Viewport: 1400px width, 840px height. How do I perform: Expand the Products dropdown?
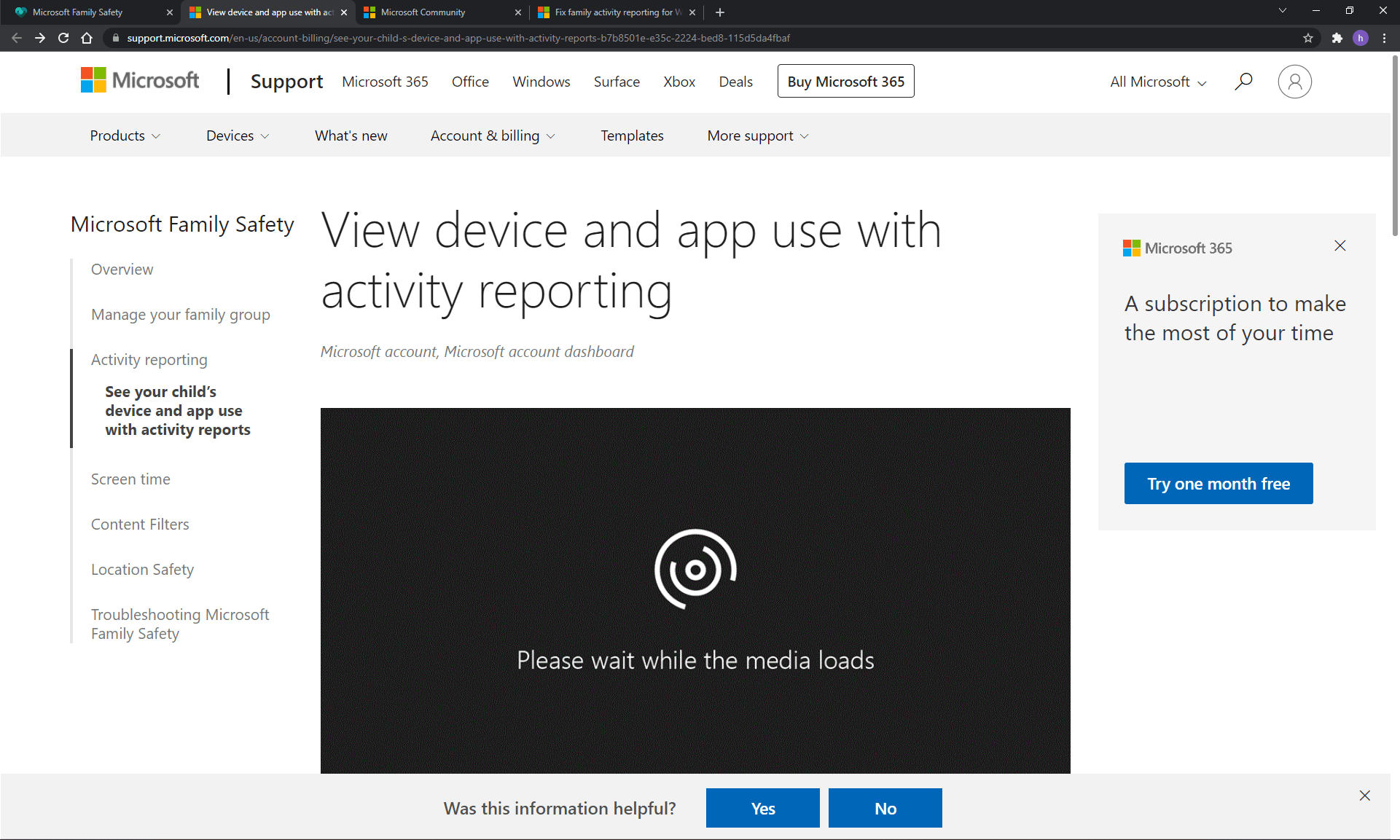[x=125, y=136]
